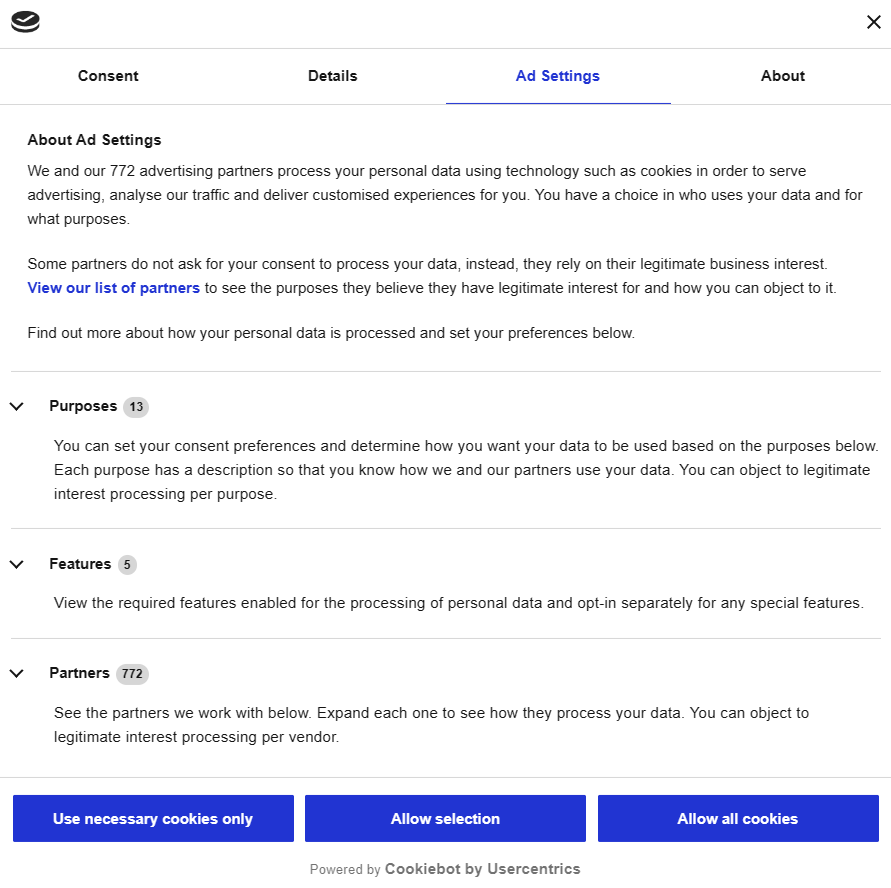This screenshot has width=891, height=888.
Task: Open the Ad Settings tab
Action: 557,76
